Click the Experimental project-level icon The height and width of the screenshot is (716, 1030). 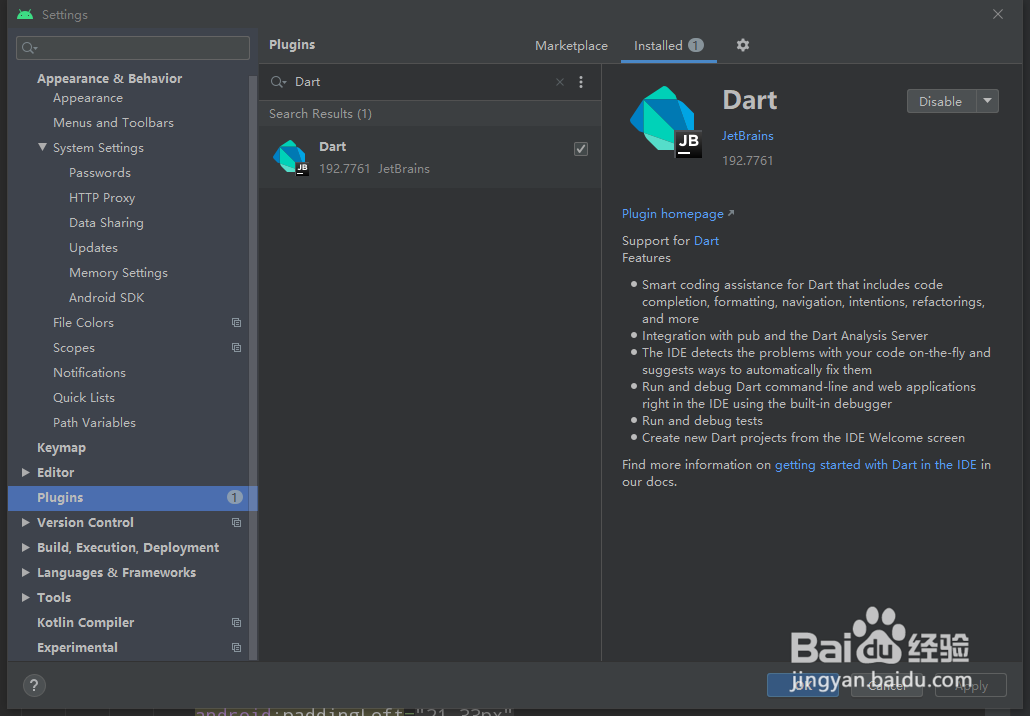236,647
